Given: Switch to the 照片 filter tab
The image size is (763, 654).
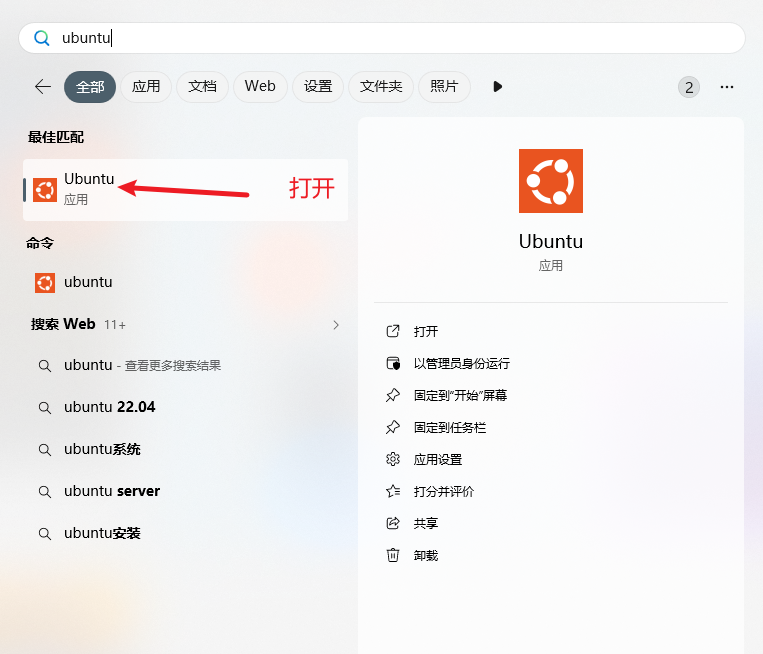Looking at the screenshot, I should click(444, 87).
